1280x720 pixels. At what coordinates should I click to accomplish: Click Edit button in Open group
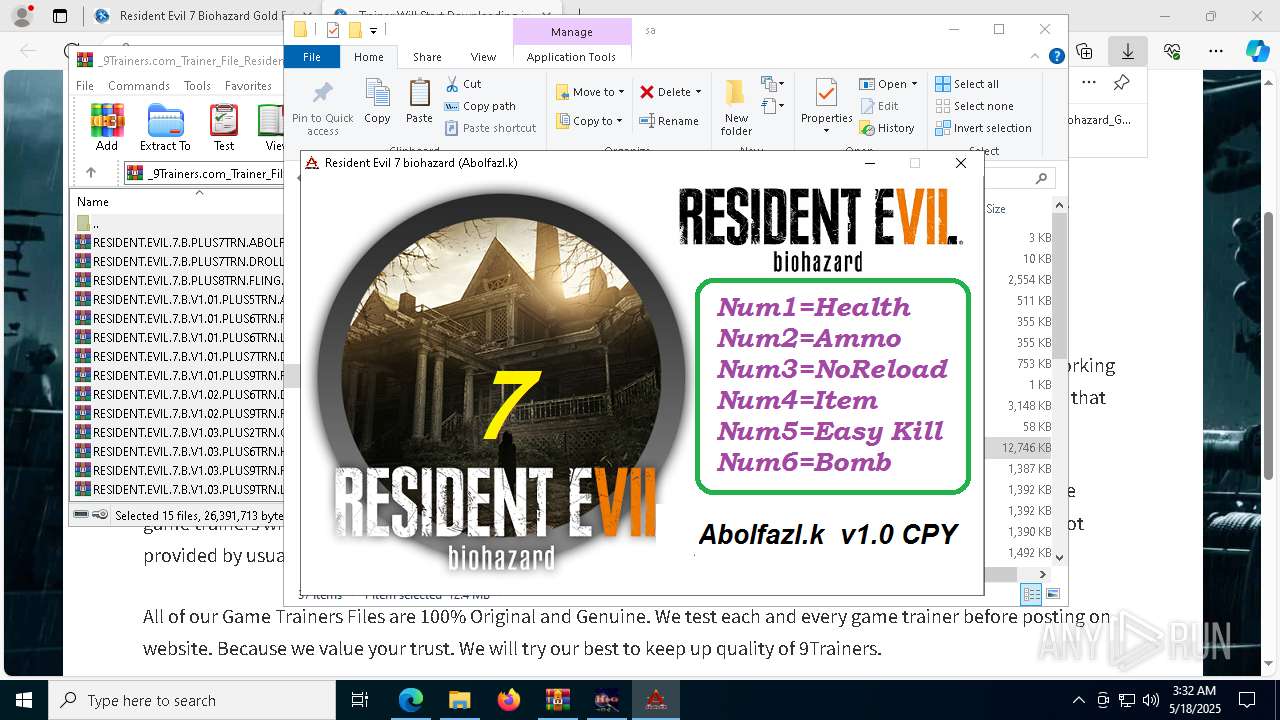879,106
